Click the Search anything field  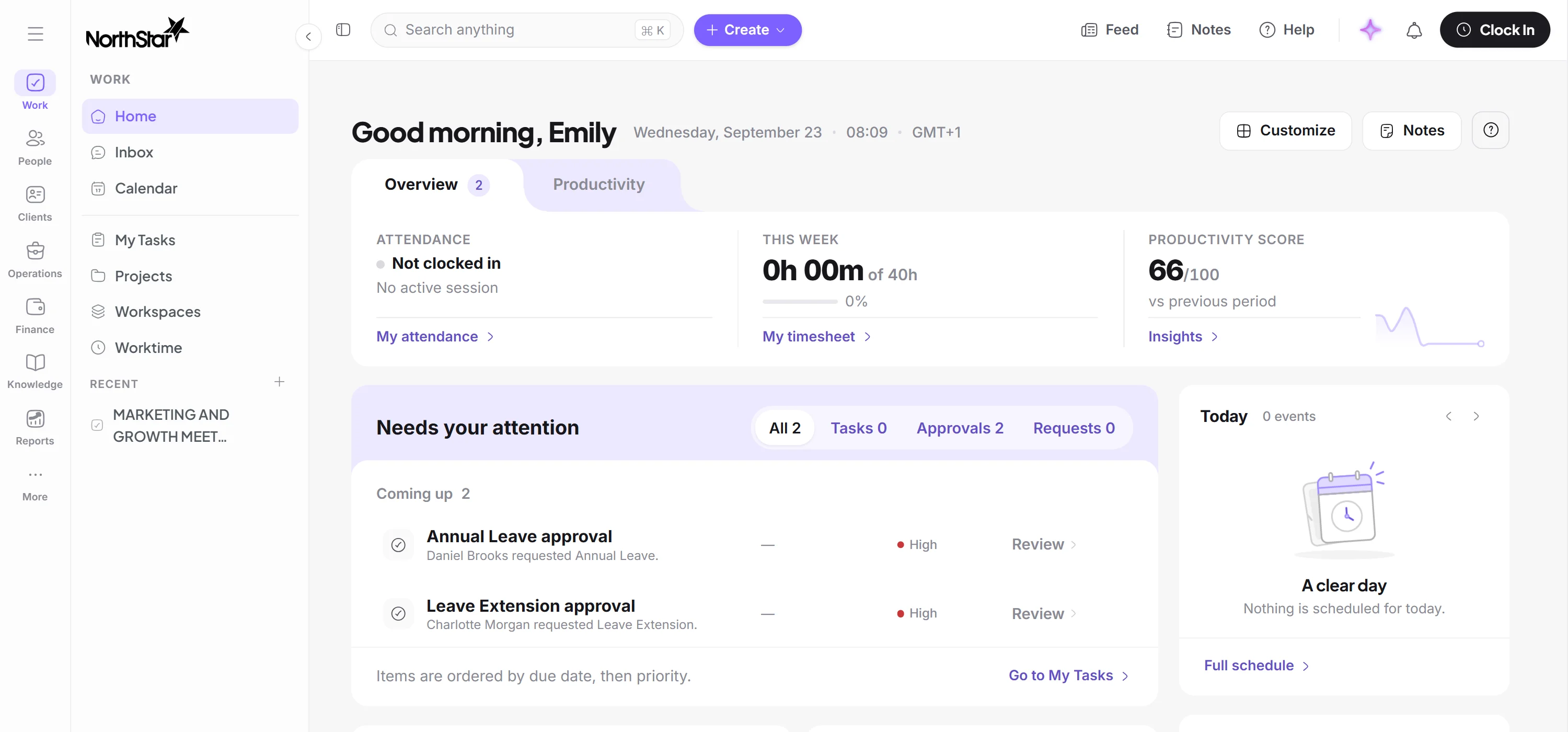(x=526, y=30)
